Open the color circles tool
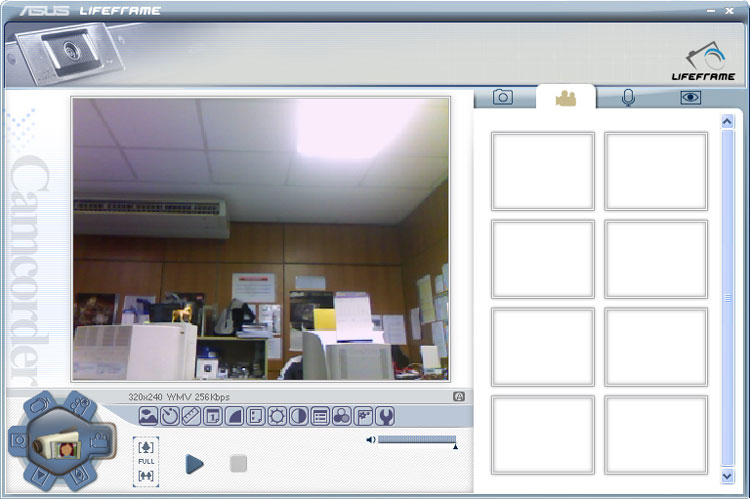The height and width of the screenshot is (499, 750). pos(342,416)
